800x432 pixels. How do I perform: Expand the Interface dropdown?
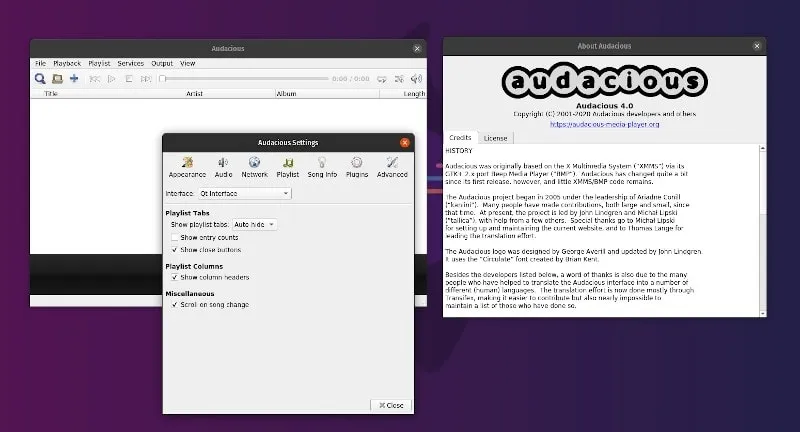(244, 193)
